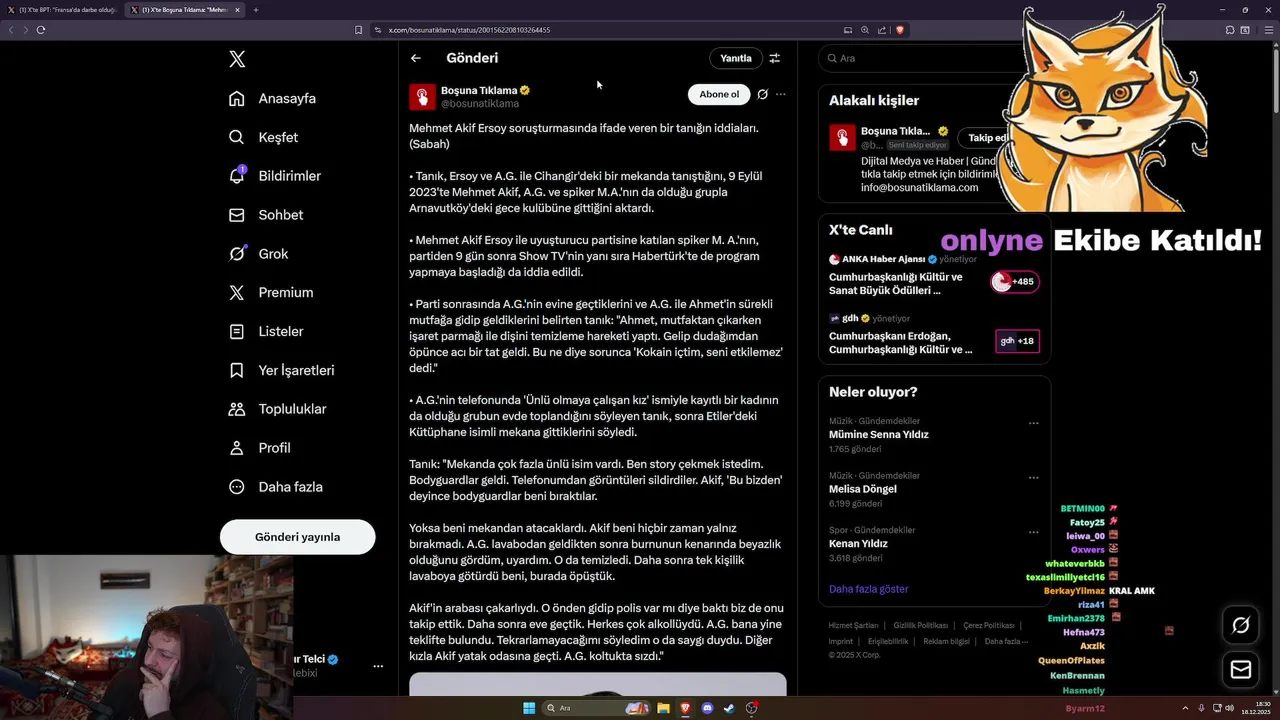The image size is (1280, 720).
Task: Click the address bar URL x.com/bosunatiklama
Action: [x=469, y=30]
